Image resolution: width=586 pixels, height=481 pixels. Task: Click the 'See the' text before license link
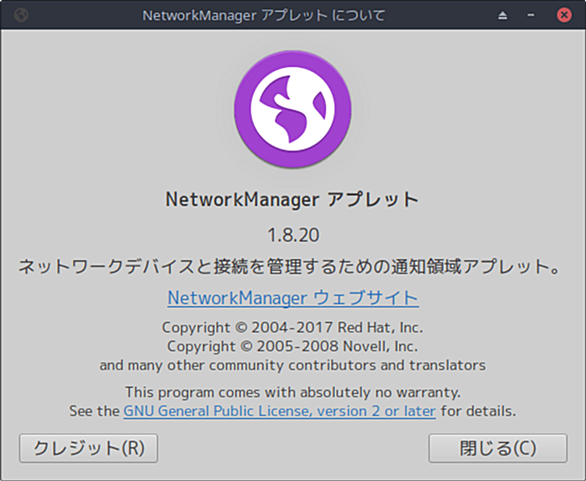pos(94,411)
